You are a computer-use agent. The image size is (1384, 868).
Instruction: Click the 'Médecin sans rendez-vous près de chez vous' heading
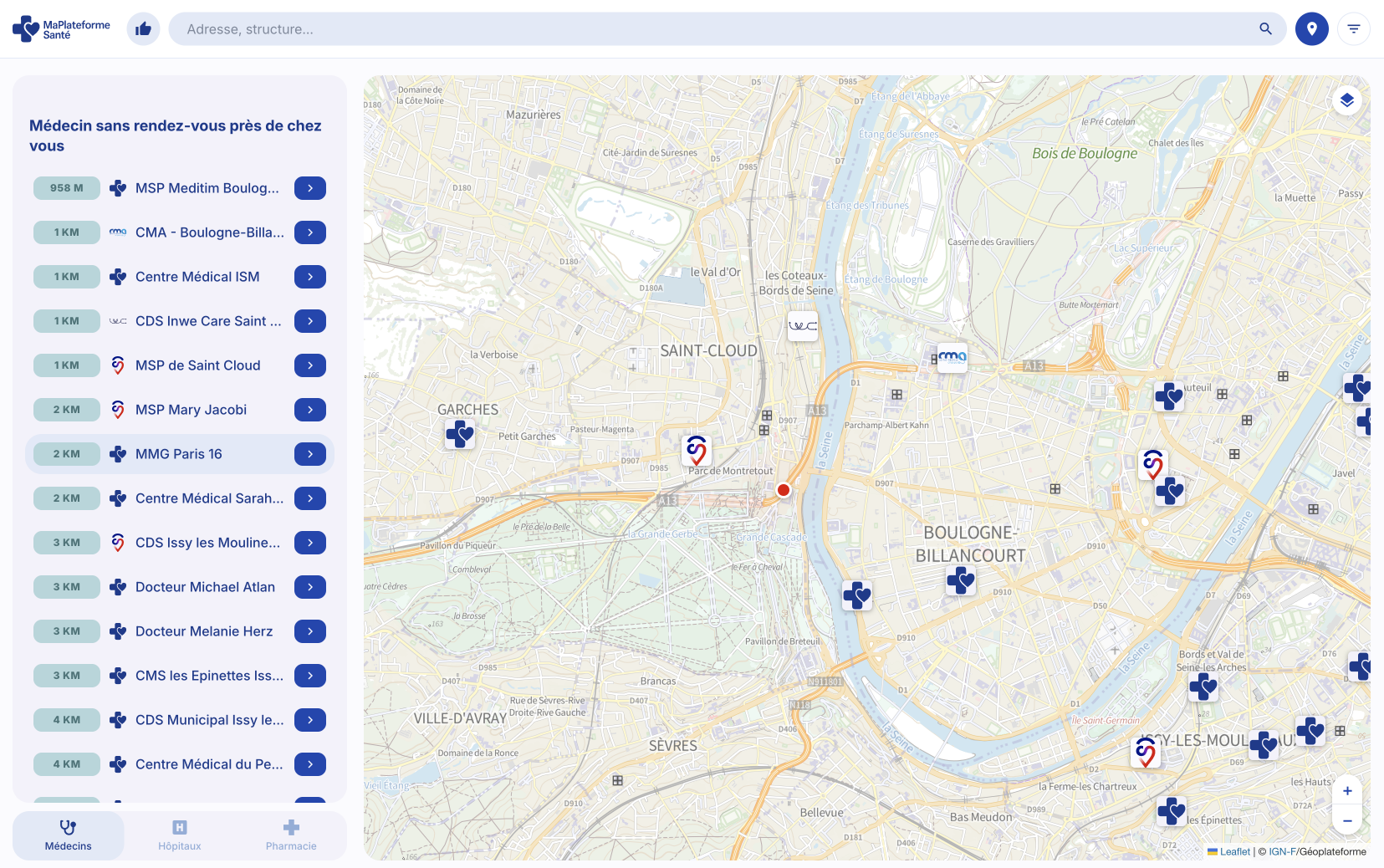point(176,135)
